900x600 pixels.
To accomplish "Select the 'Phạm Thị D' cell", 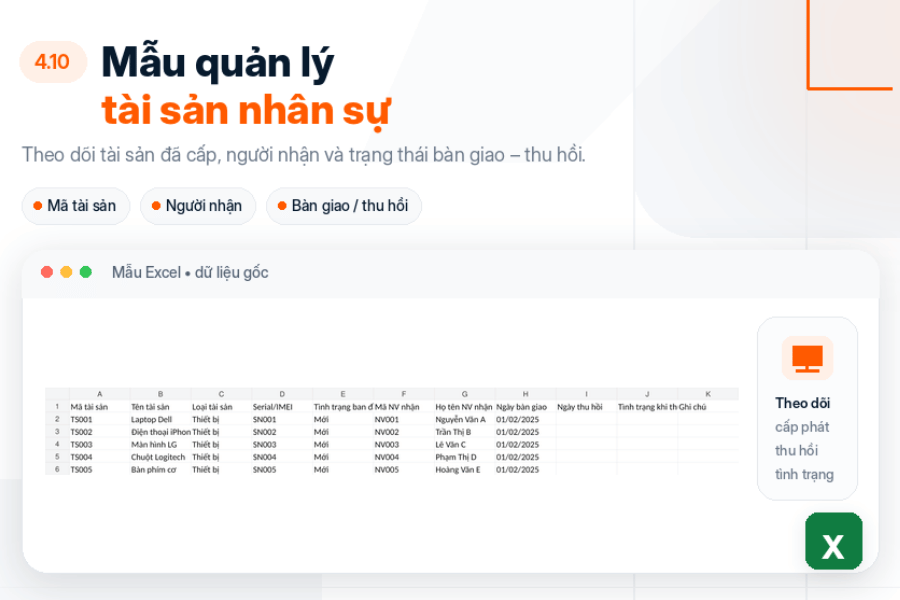I will (x=465, y=457).
